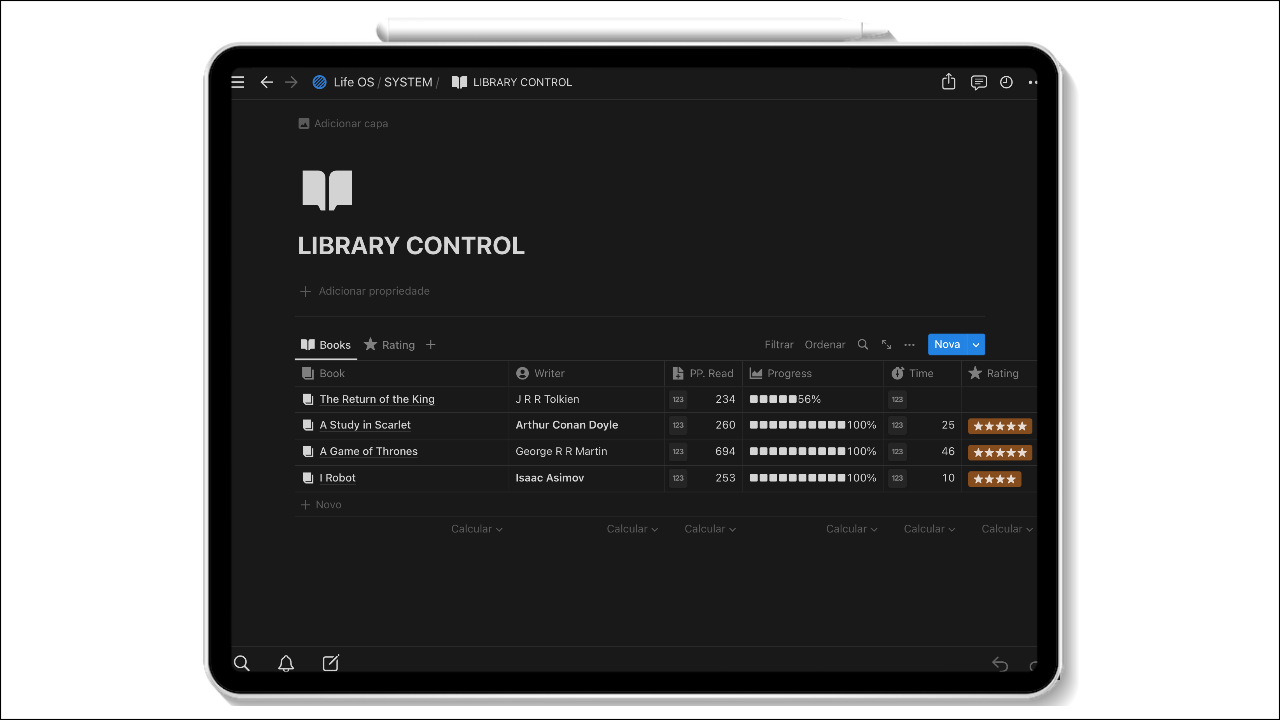Image resolution: width=1280 pixels, height=720 pixels.
Task: Add a new row with Novo
Action: 321,505
